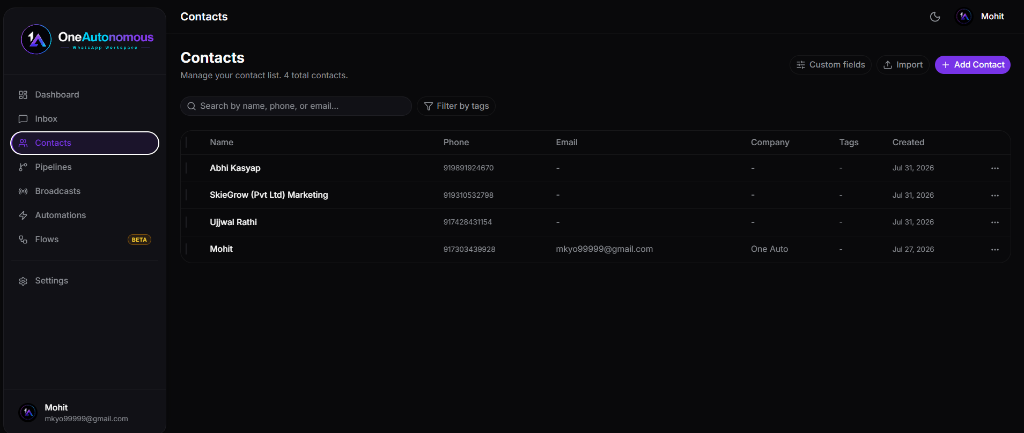This screenshot has width=1024, height=433.
Task: Click the Flows workflow icon
Action: (23, 239)
